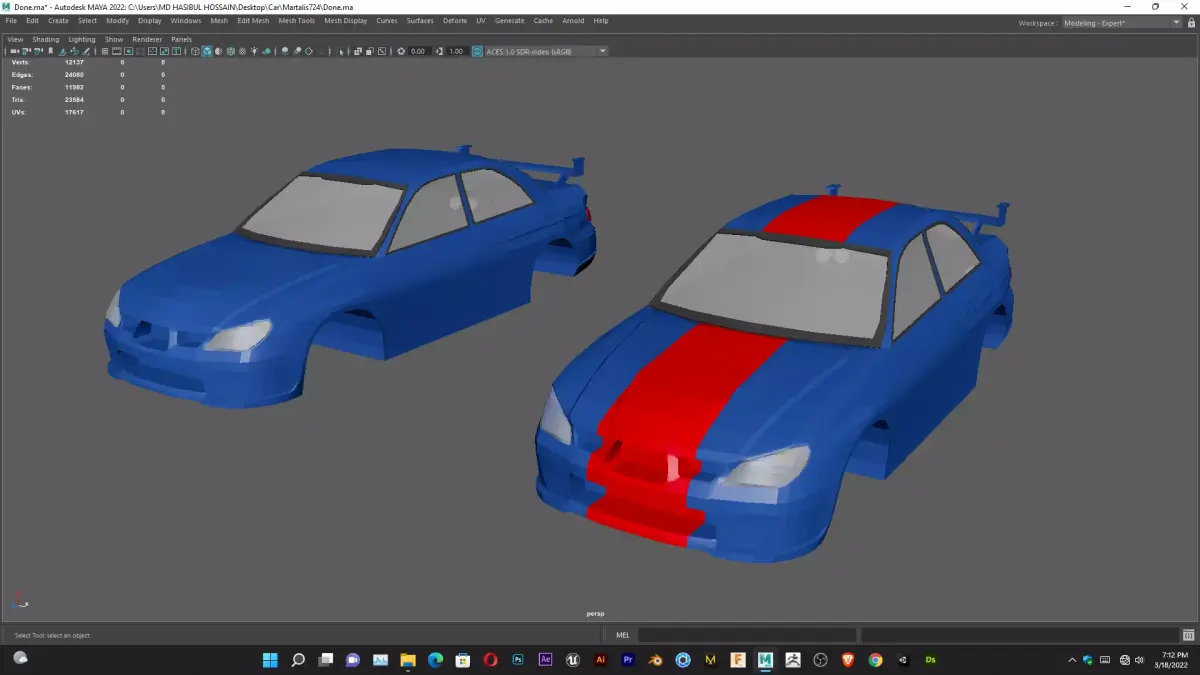Click the highlighted smooth shade all icon
Screen dimensions: 1200x675
coord(207,51)
